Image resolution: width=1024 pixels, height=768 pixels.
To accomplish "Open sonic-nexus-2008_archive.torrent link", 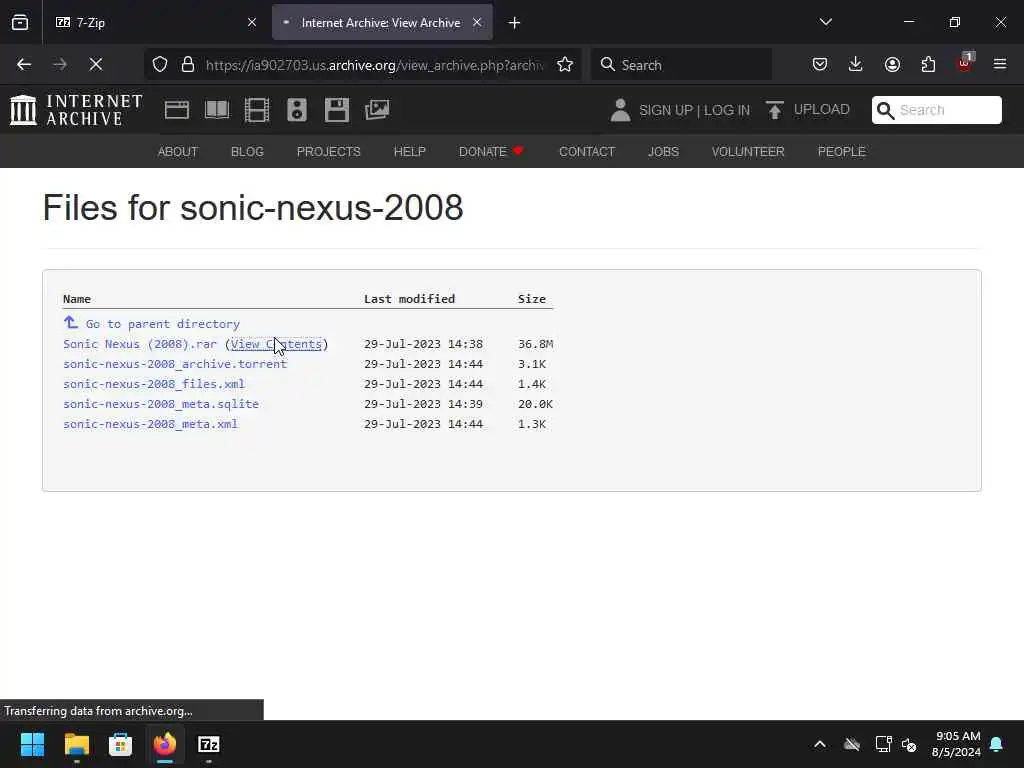I will click(175, 364).
